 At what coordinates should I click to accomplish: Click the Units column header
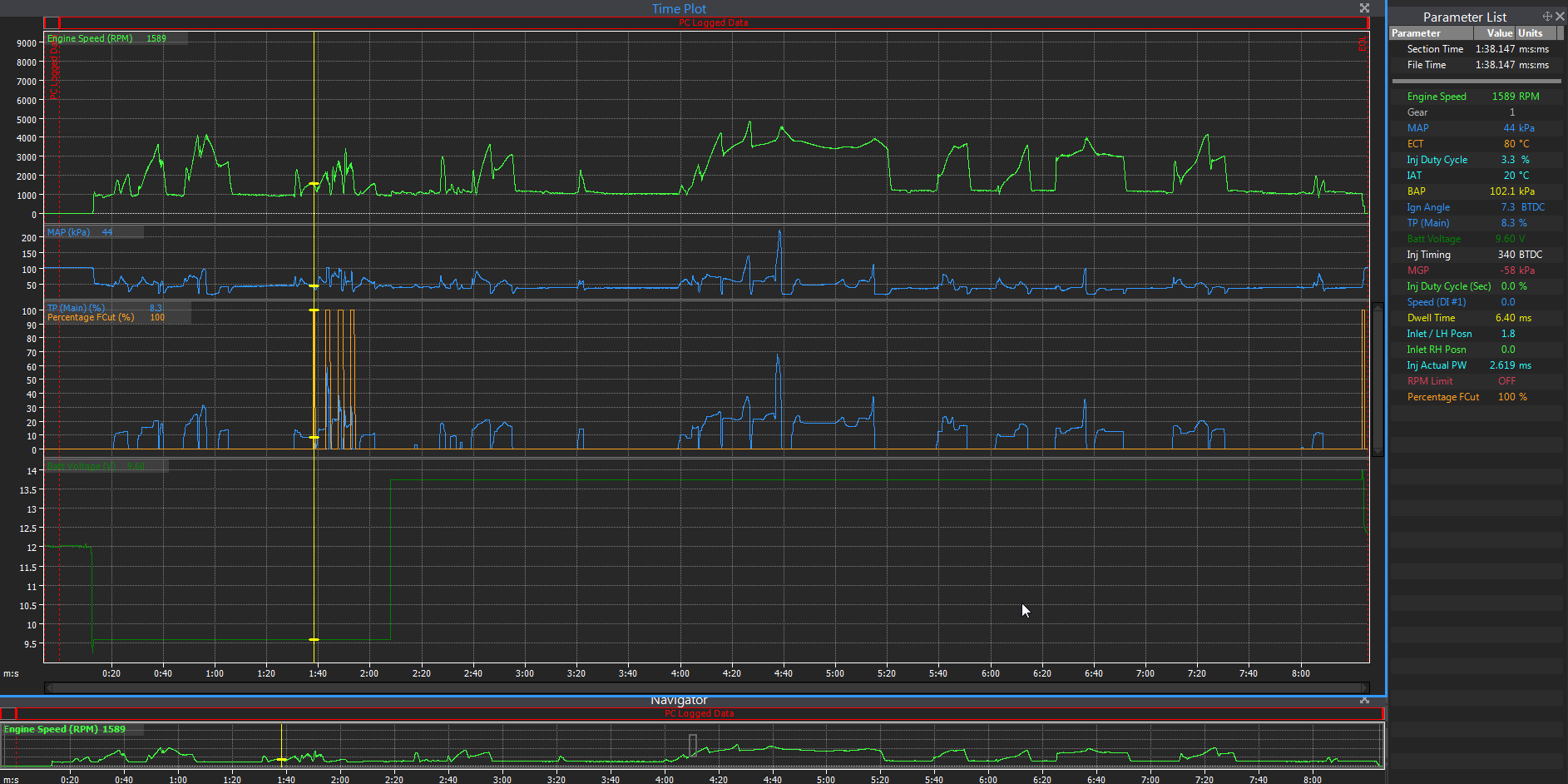(x=1531, y=33)
